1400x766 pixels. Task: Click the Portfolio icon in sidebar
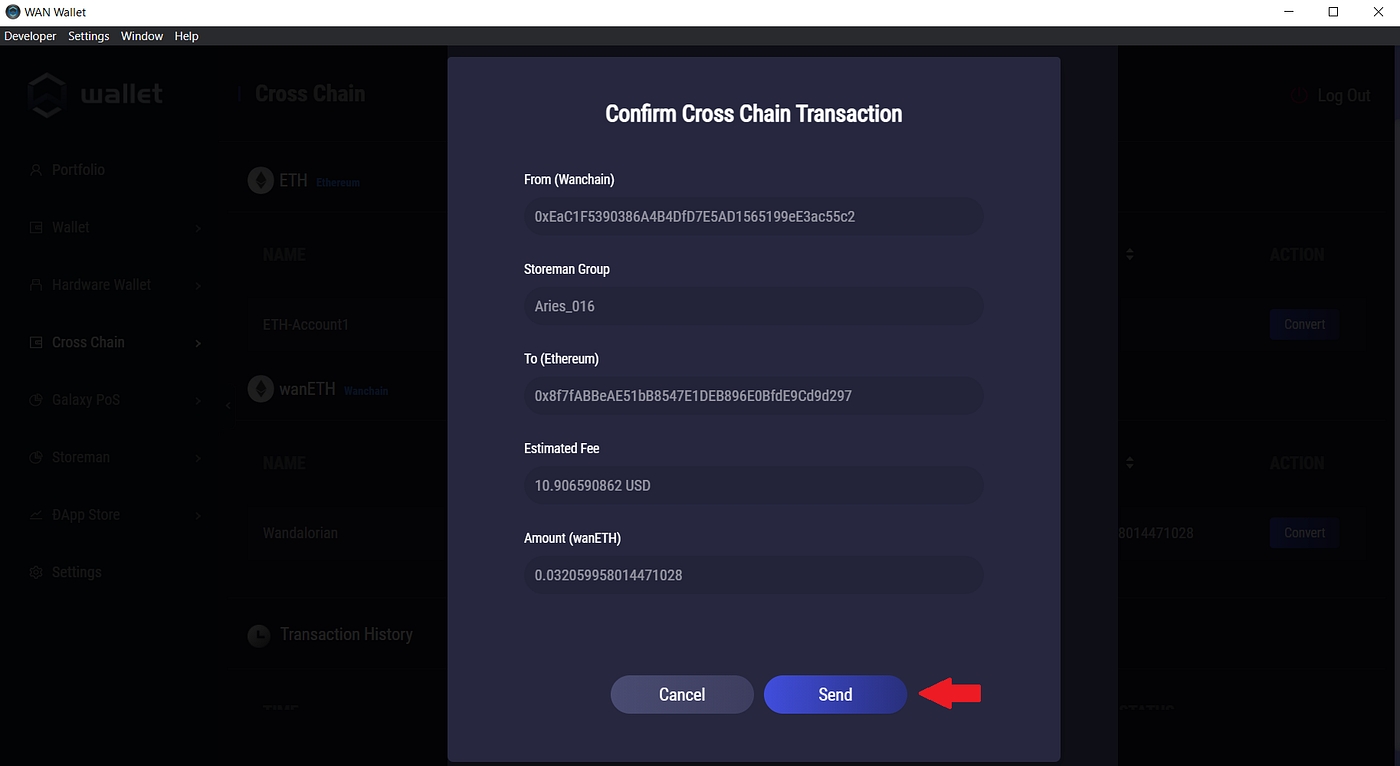36,170
